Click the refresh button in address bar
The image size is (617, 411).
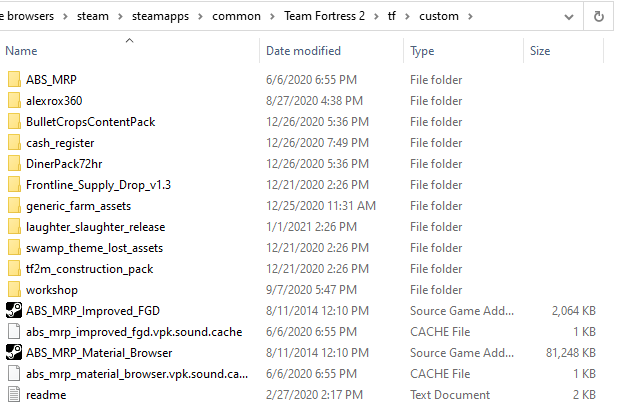point(599,17)
